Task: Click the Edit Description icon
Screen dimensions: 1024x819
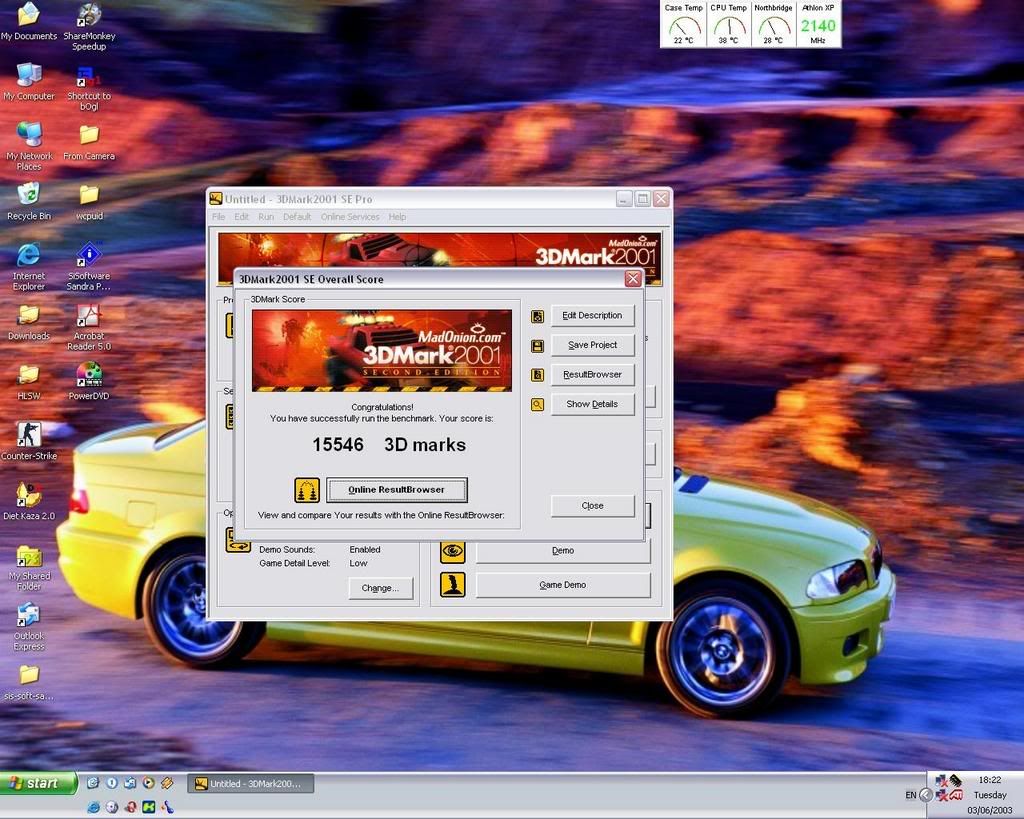Action: point(538,316)
